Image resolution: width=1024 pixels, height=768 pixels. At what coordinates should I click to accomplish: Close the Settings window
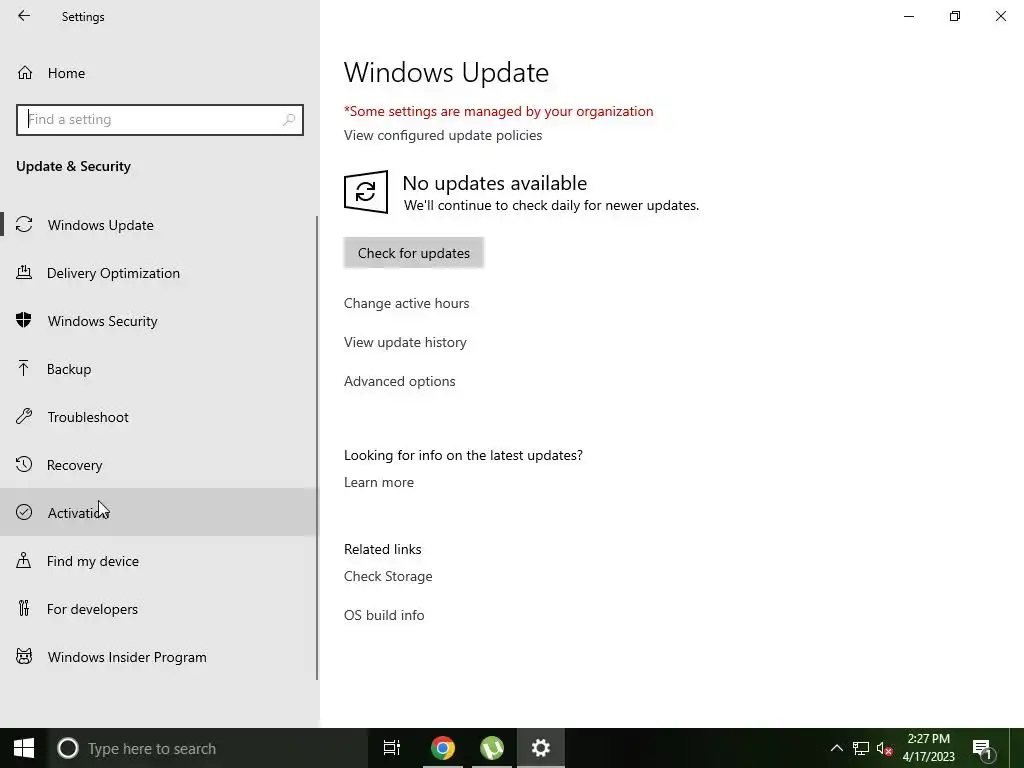coord(1000,16)
